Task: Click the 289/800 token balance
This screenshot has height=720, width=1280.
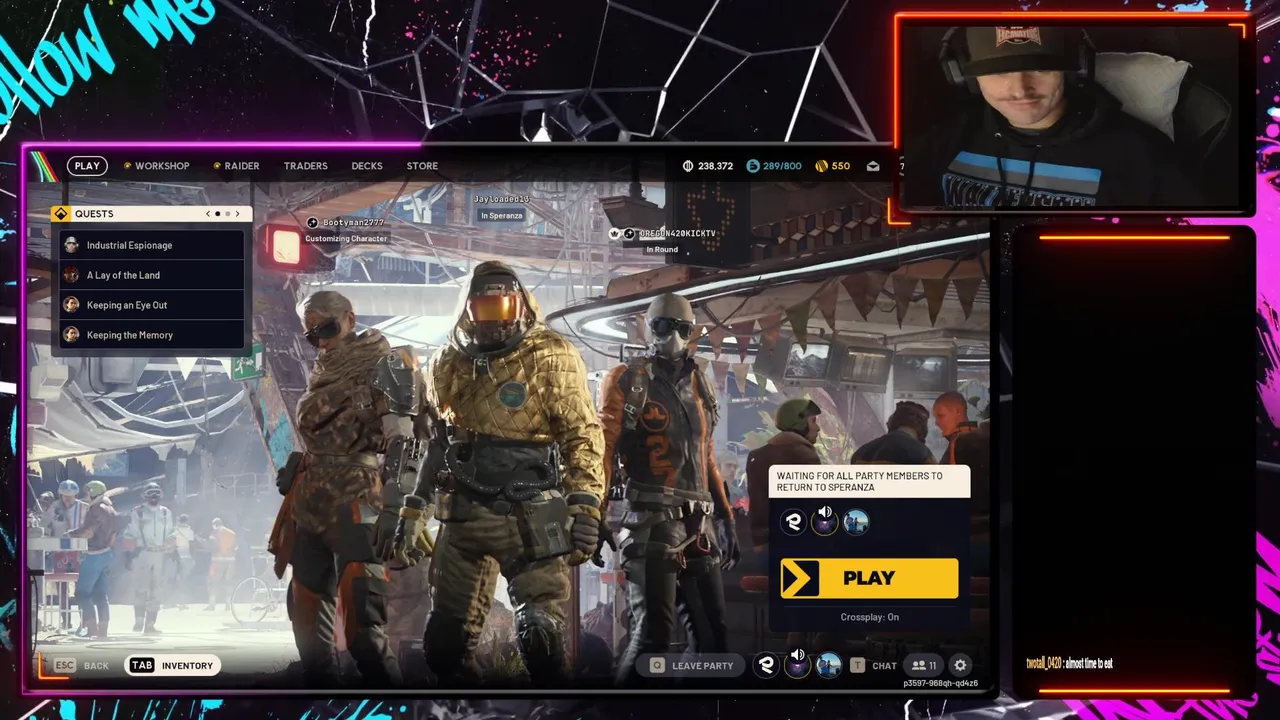Action: (782, 166)
